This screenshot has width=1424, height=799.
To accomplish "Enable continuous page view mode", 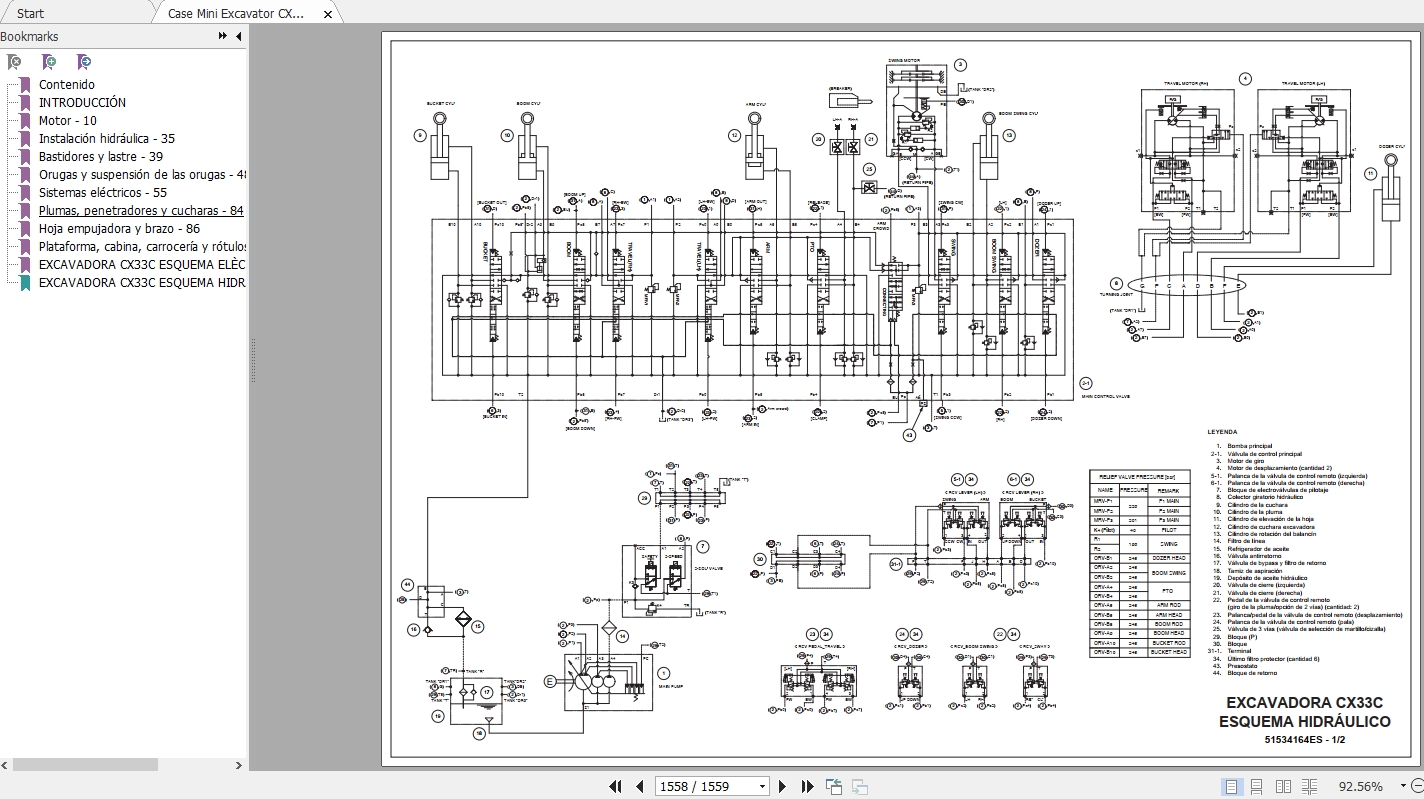I will [1258, 787].
